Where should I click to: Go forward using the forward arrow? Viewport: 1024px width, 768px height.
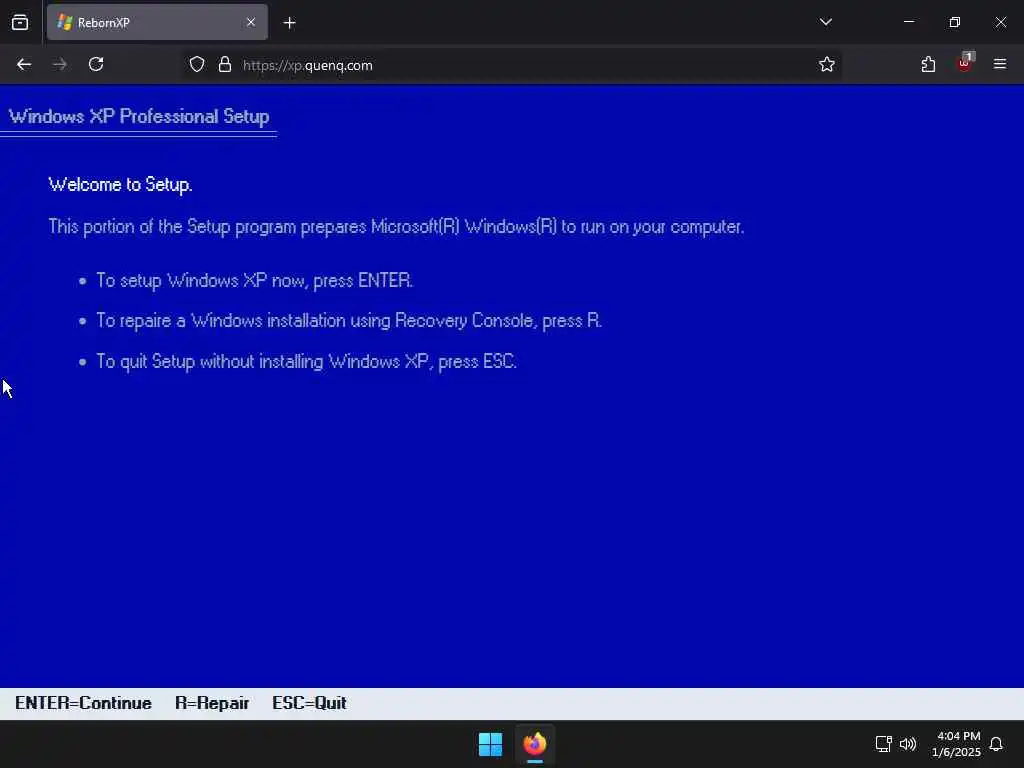point(60,64)
